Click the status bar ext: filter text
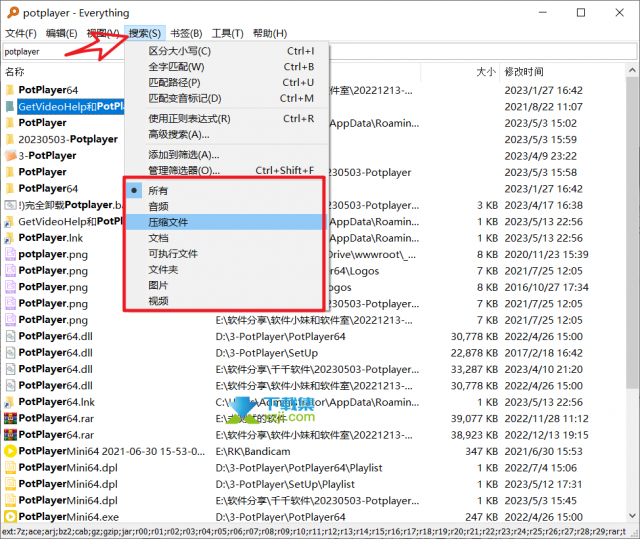This screenshot has width=640, height=539. [x=313, y=532]
